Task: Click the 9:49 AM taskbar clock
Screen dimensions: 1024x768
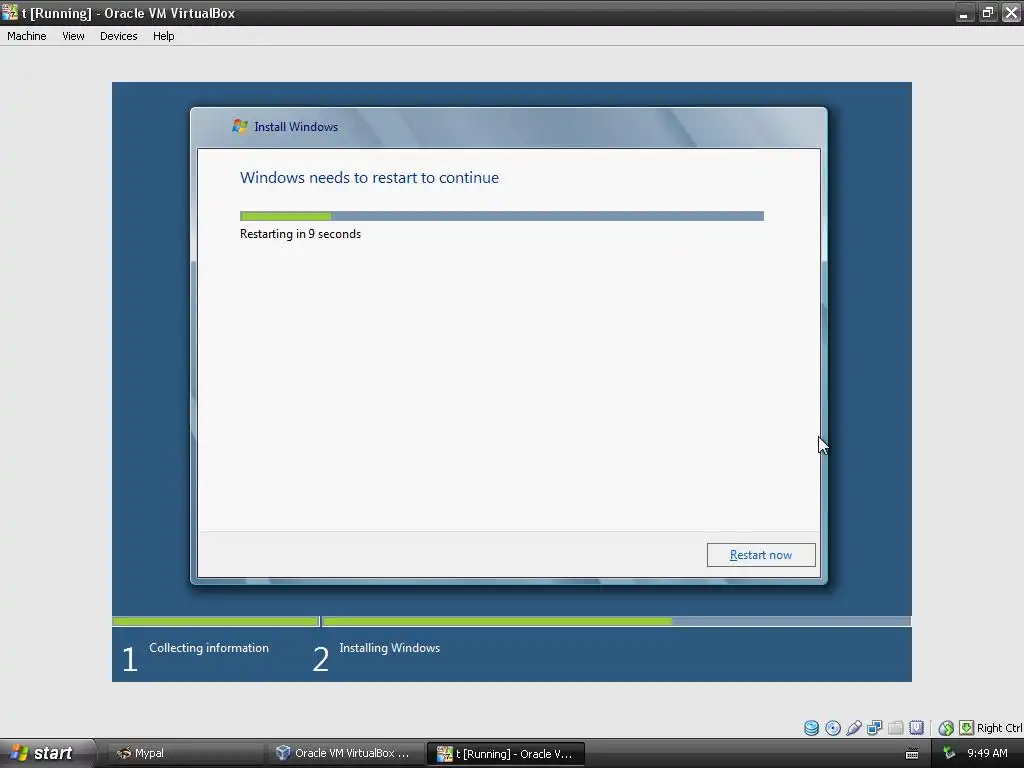Action: (987, 754)
